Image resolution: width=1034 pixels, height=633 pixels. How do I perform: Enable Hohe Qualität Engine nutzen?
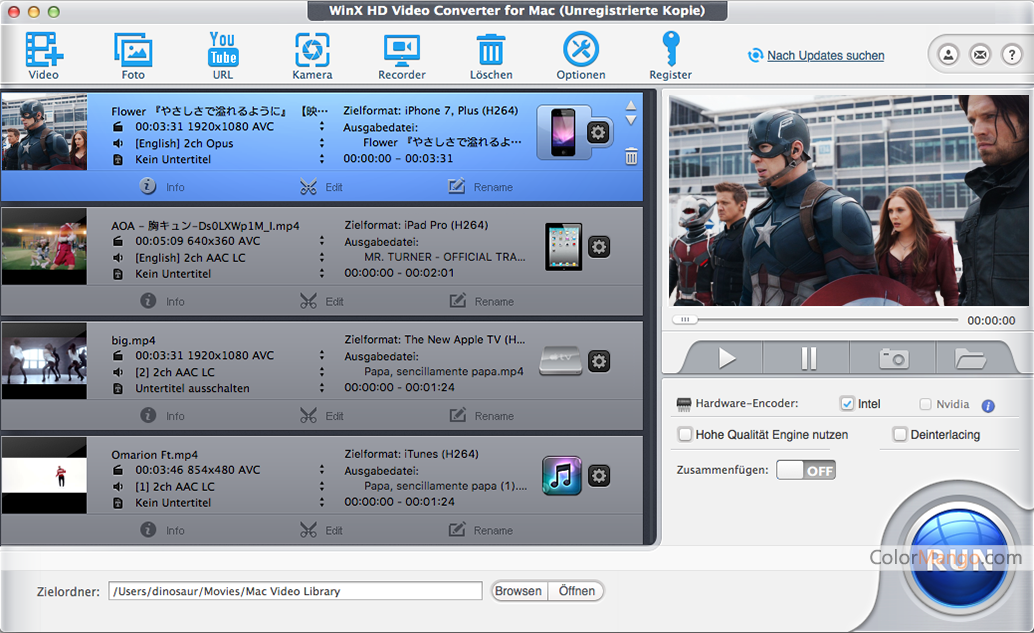685,435
